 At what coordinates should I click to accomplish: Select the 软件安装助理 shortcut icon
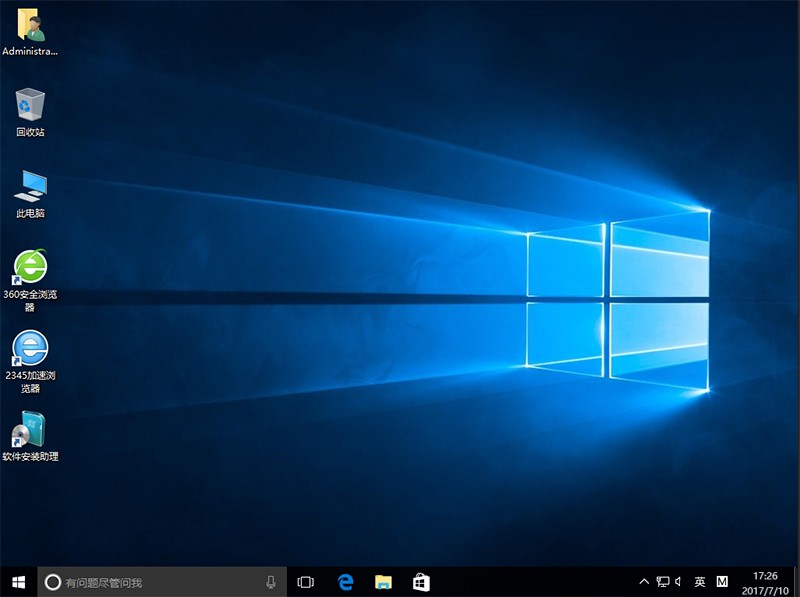tap(30, 437)
